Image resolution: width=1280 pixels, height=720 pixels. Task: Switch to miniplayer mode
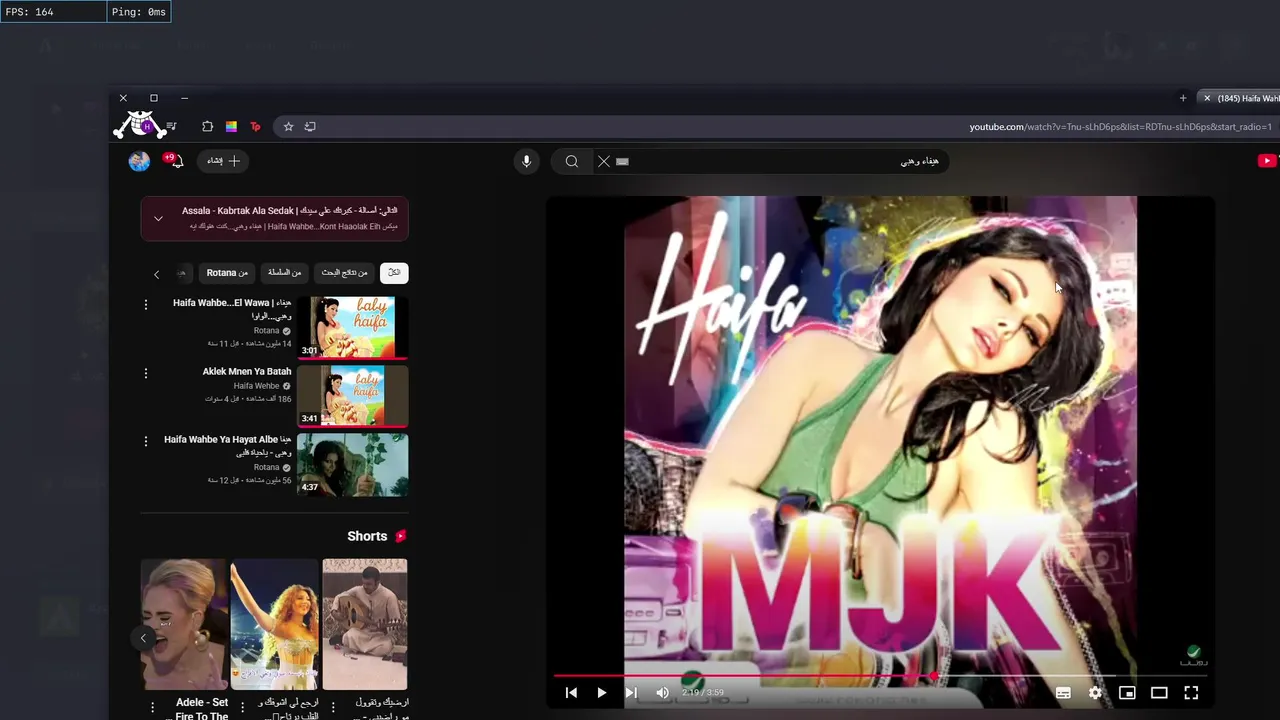click(1127, 692)
